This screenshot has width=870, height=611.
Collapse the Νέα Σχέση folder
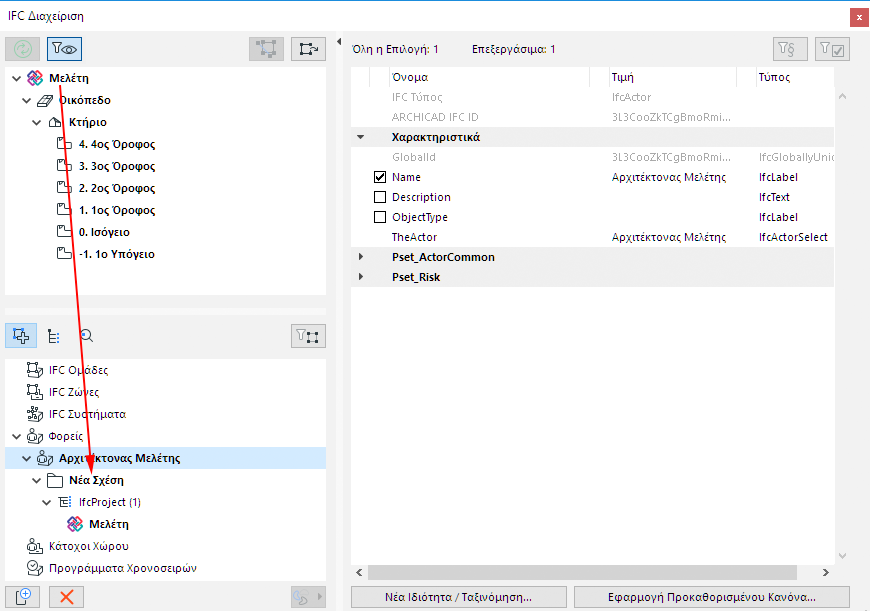(37, 480)
